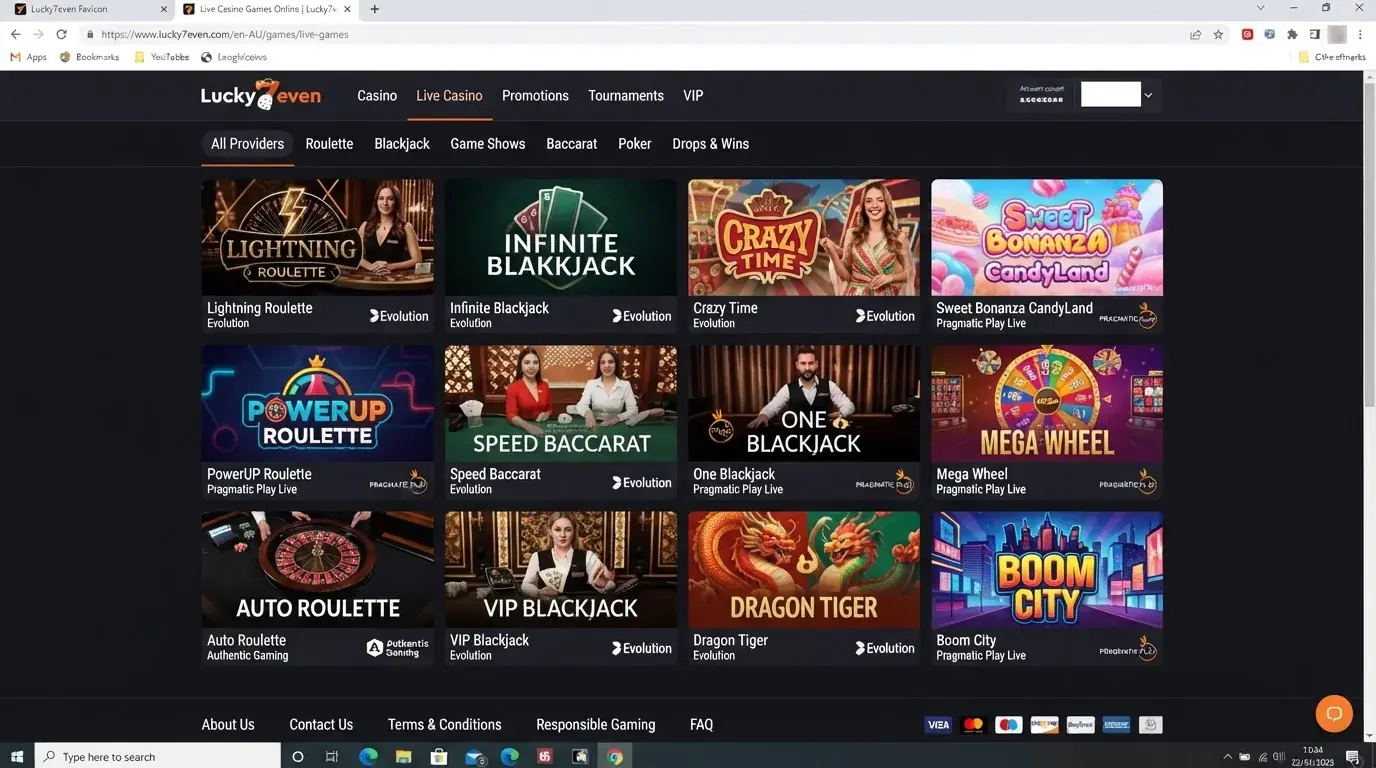1376x768 pixels.
Task: Click the Lucky7even logo
Action: (x=261, y=95)
